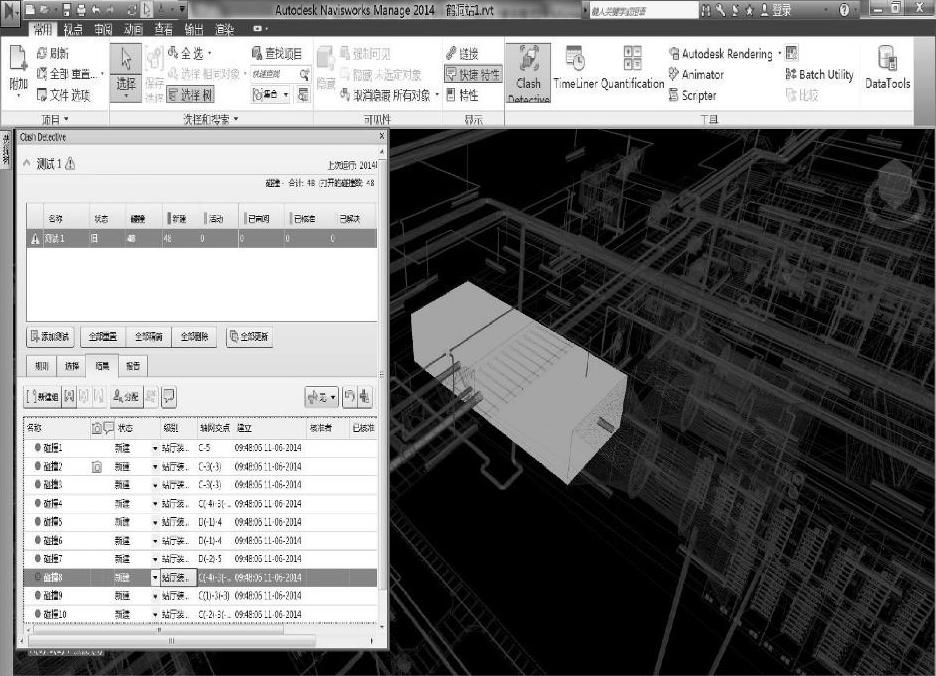Click the 全部更新 (Update All) button
Screen dimensions: 936x676
tap(250, 337)
